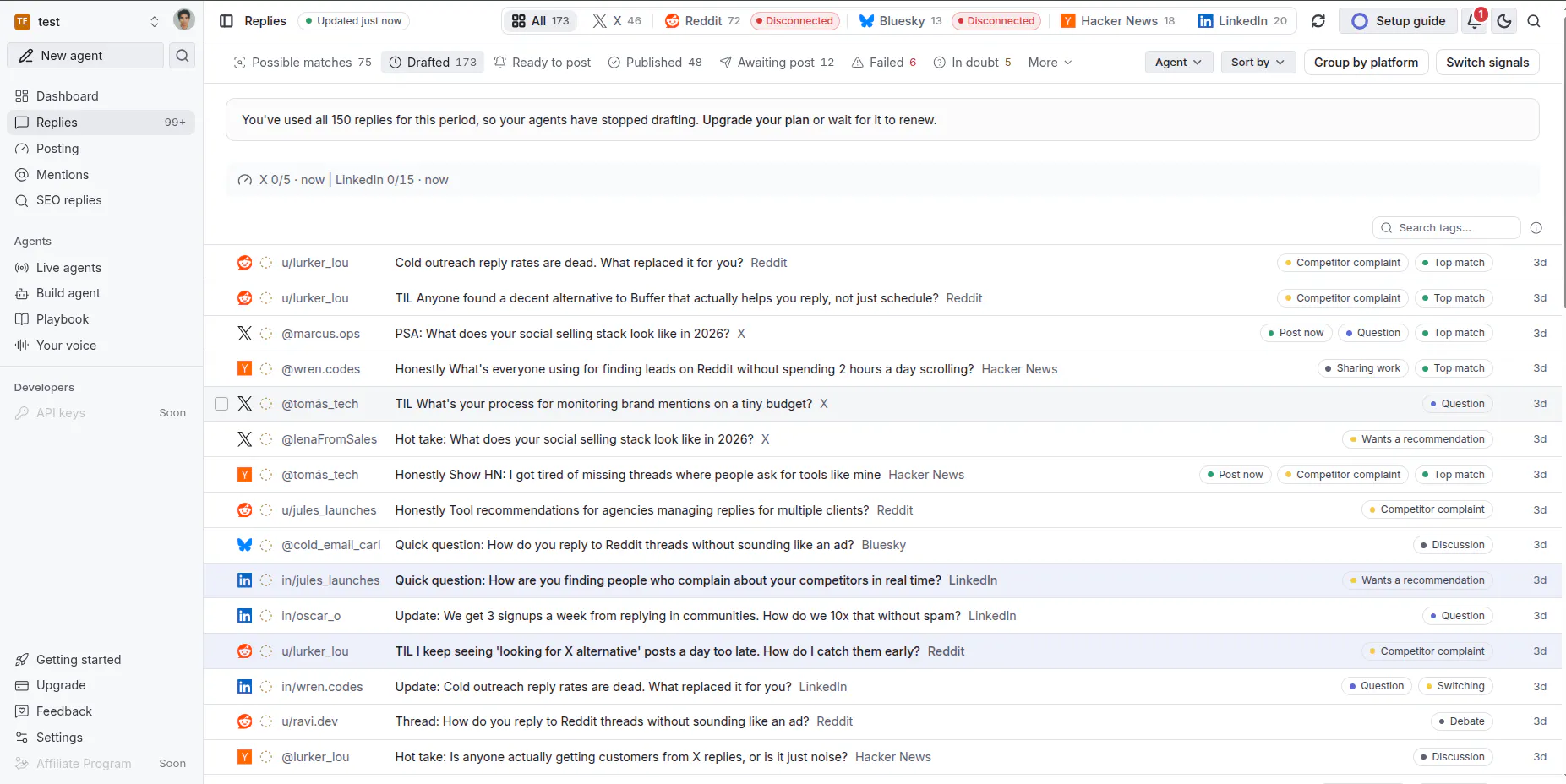Click in the Search tags field
Image resolution: width=1566 pixels, height=784 pixels.
coord(1447,228)
